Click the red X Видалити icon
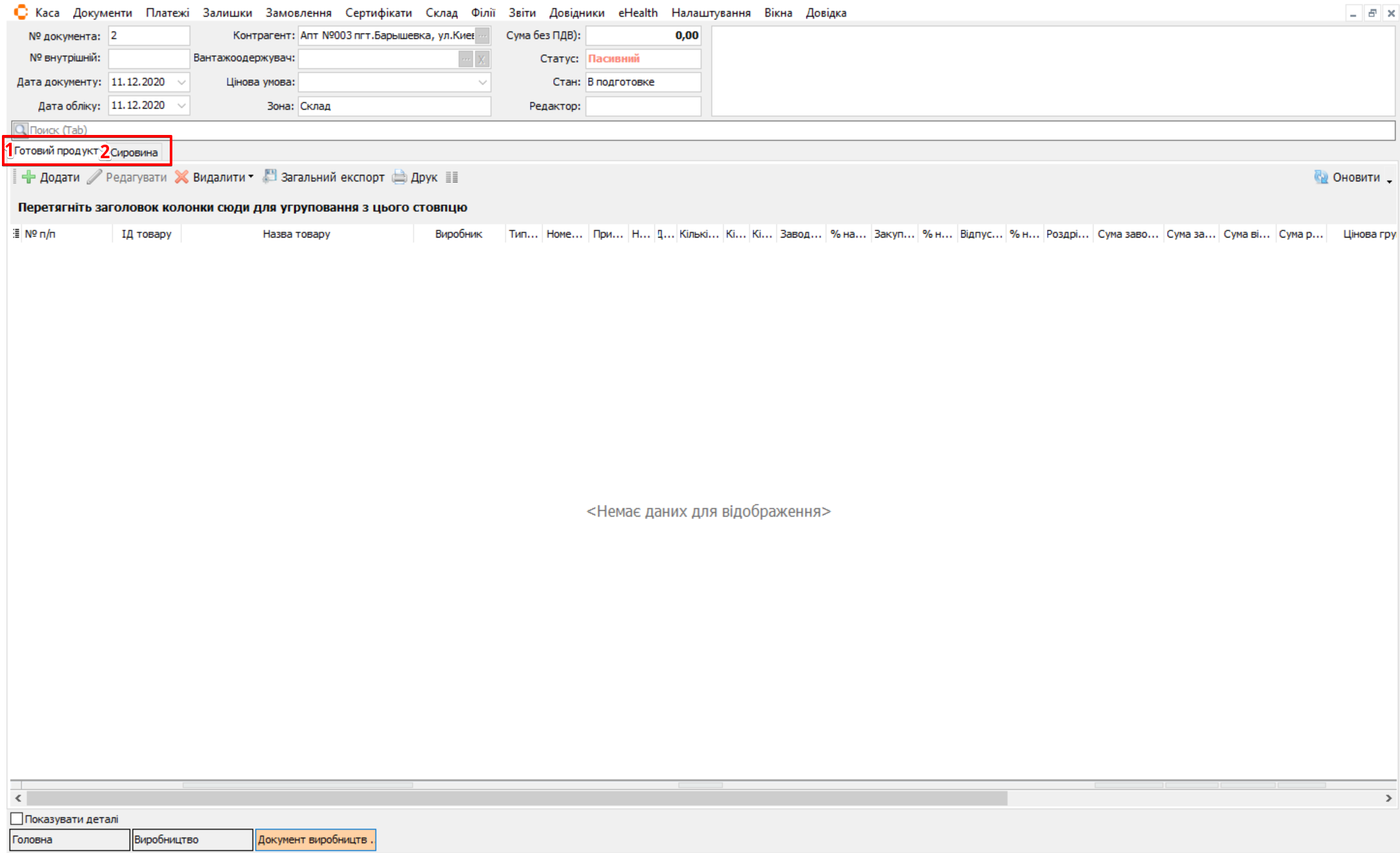The image size is (1400, 853). tap(182, 177)
